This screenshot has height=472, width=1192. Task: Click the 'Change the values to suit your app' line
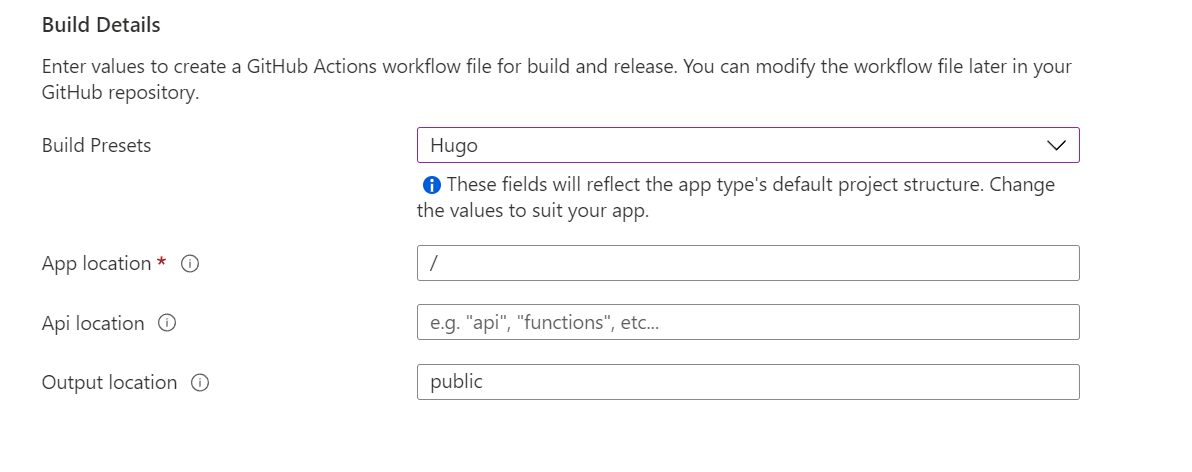click(x=533, y=212)
